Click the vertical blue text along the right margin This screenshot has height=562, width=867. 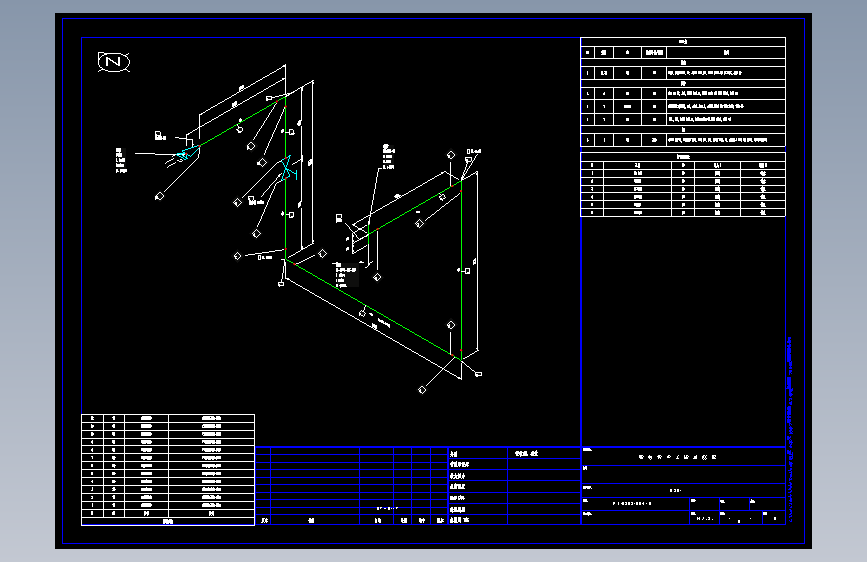[x=790, y=428]
